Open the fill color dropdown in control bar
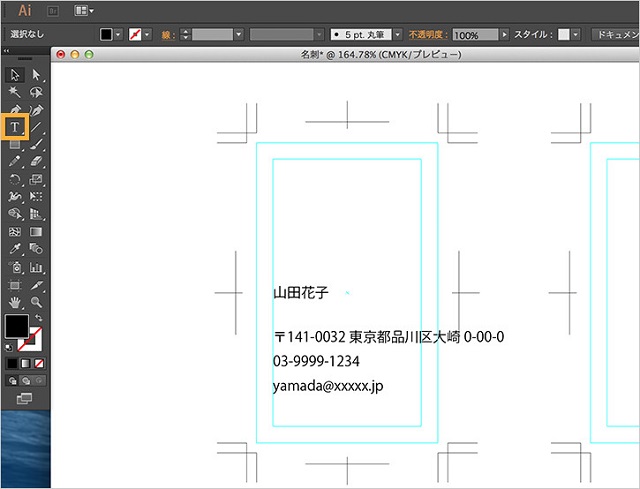This screenshot has width=640, height=489. point(120,34)
